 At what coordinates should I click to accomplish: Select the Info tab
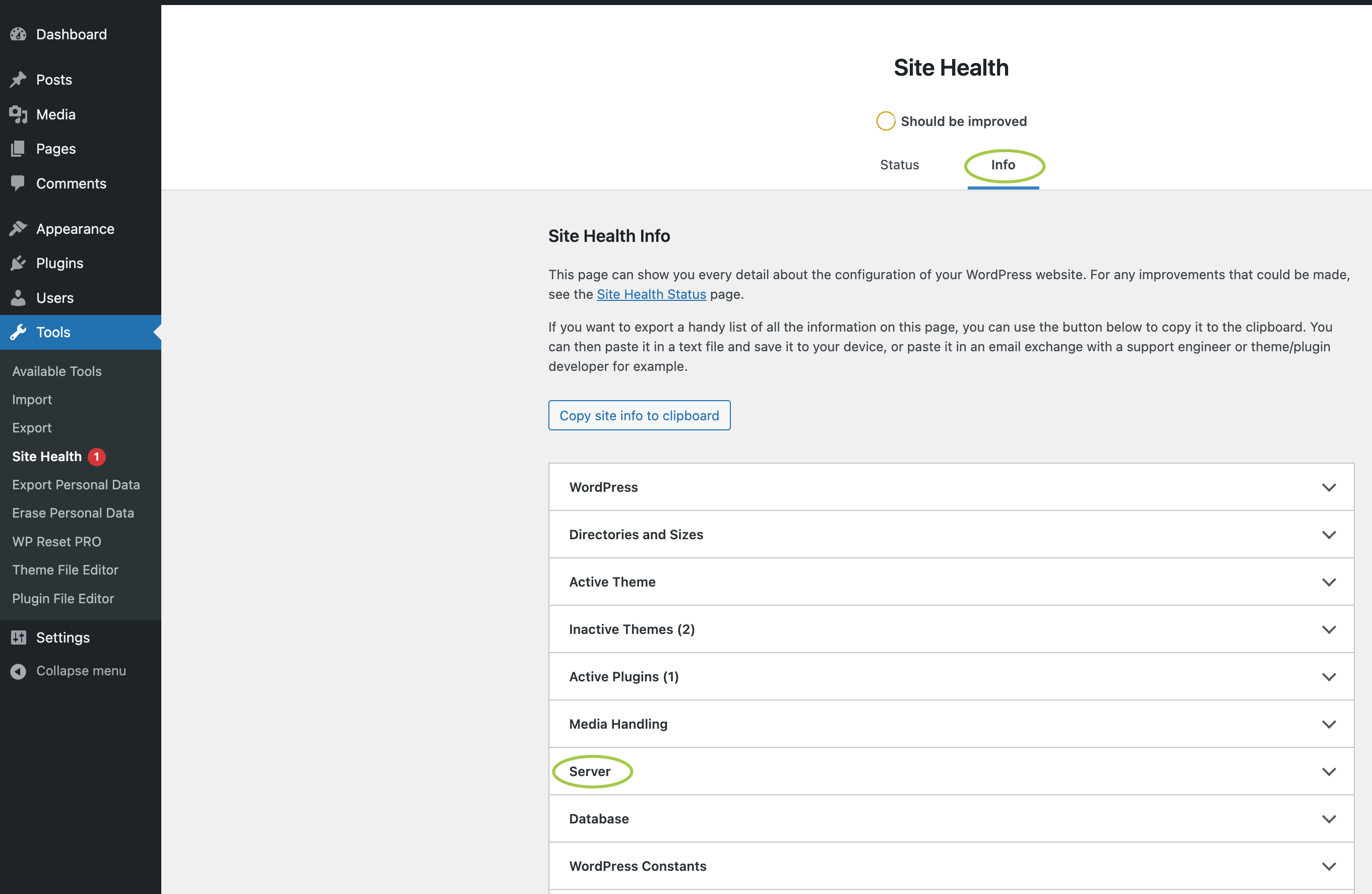point(1003,165)
